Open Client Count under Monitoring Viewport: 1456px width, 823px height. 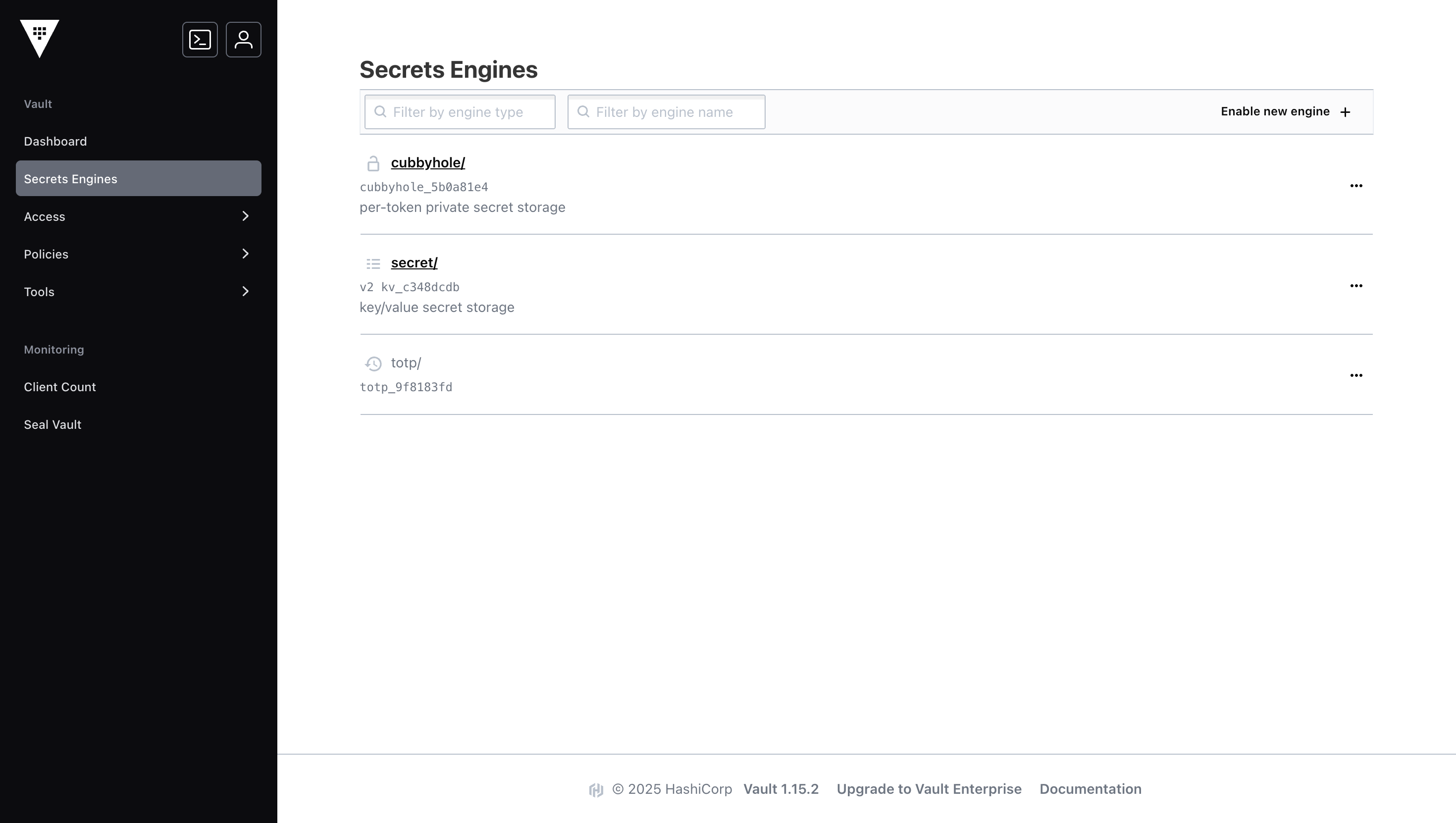tap(60, 387)
